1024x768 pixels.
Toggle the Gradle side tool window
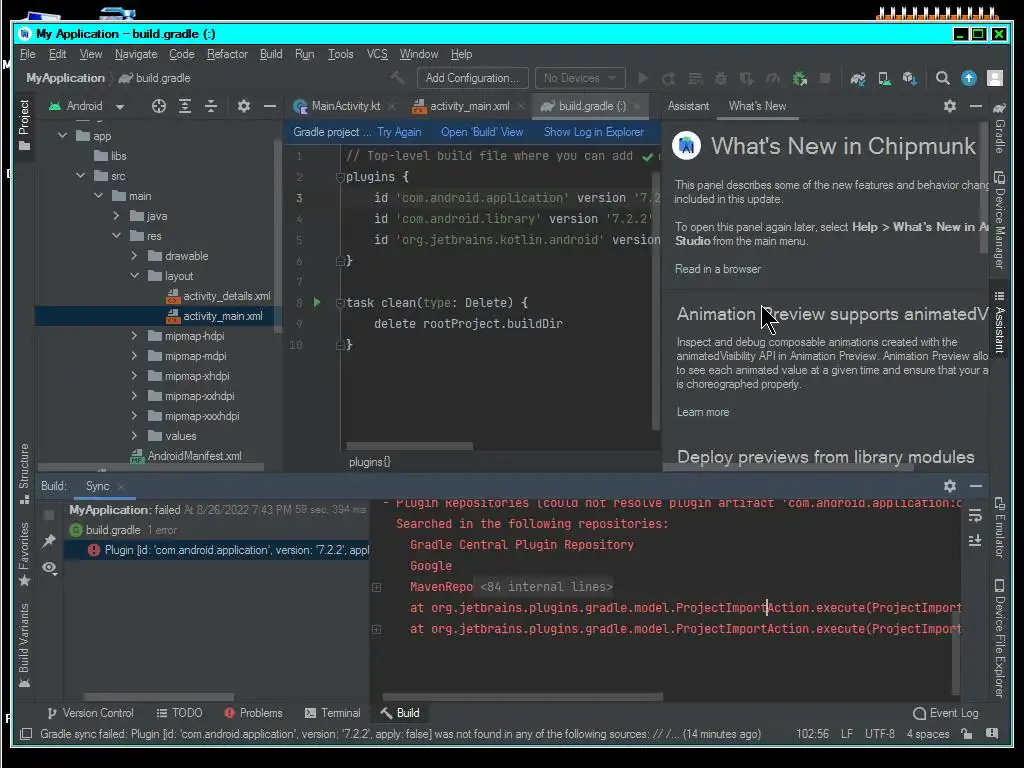point(999,127)
